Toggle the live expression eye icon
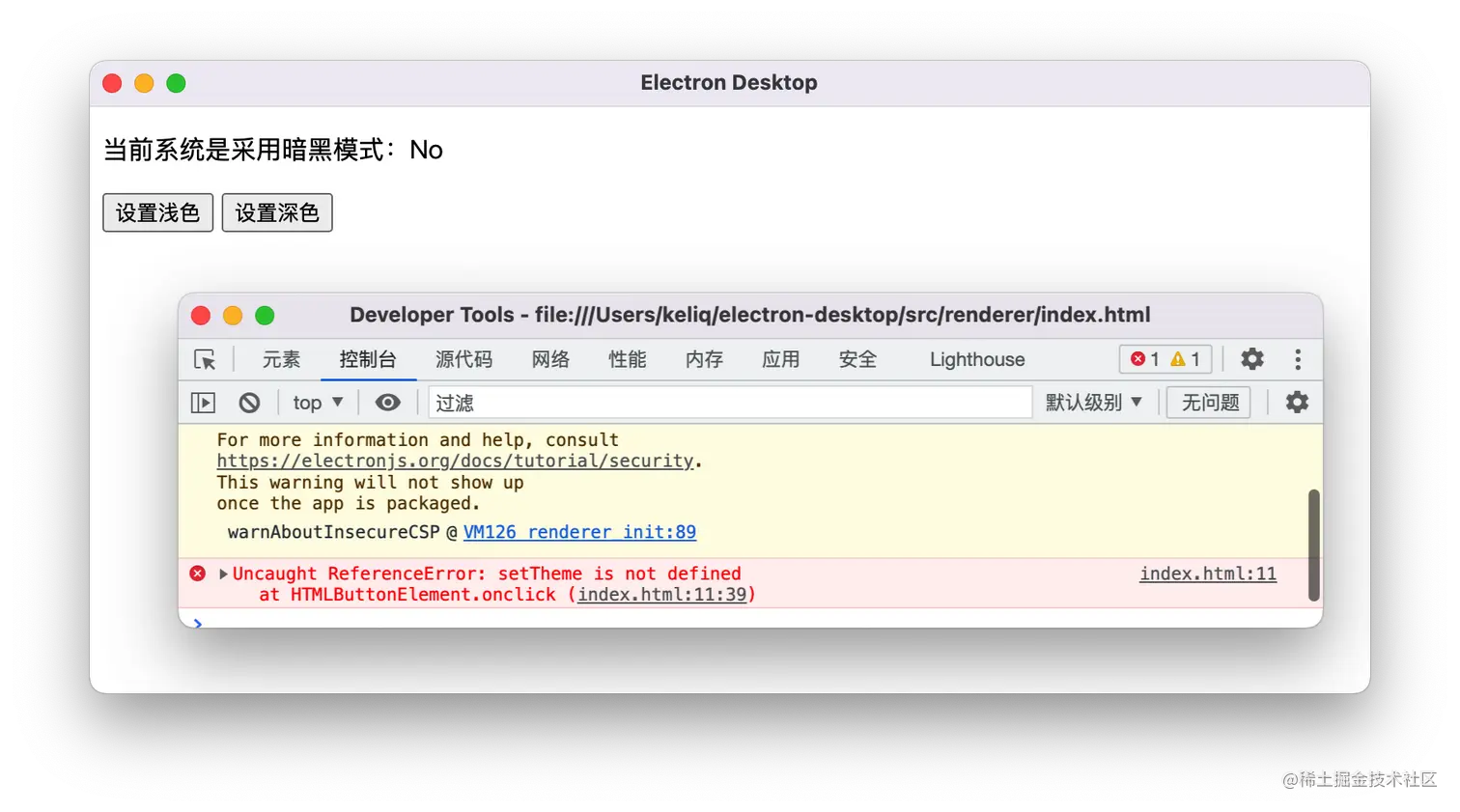The image size is (1460, 812). 387,403
